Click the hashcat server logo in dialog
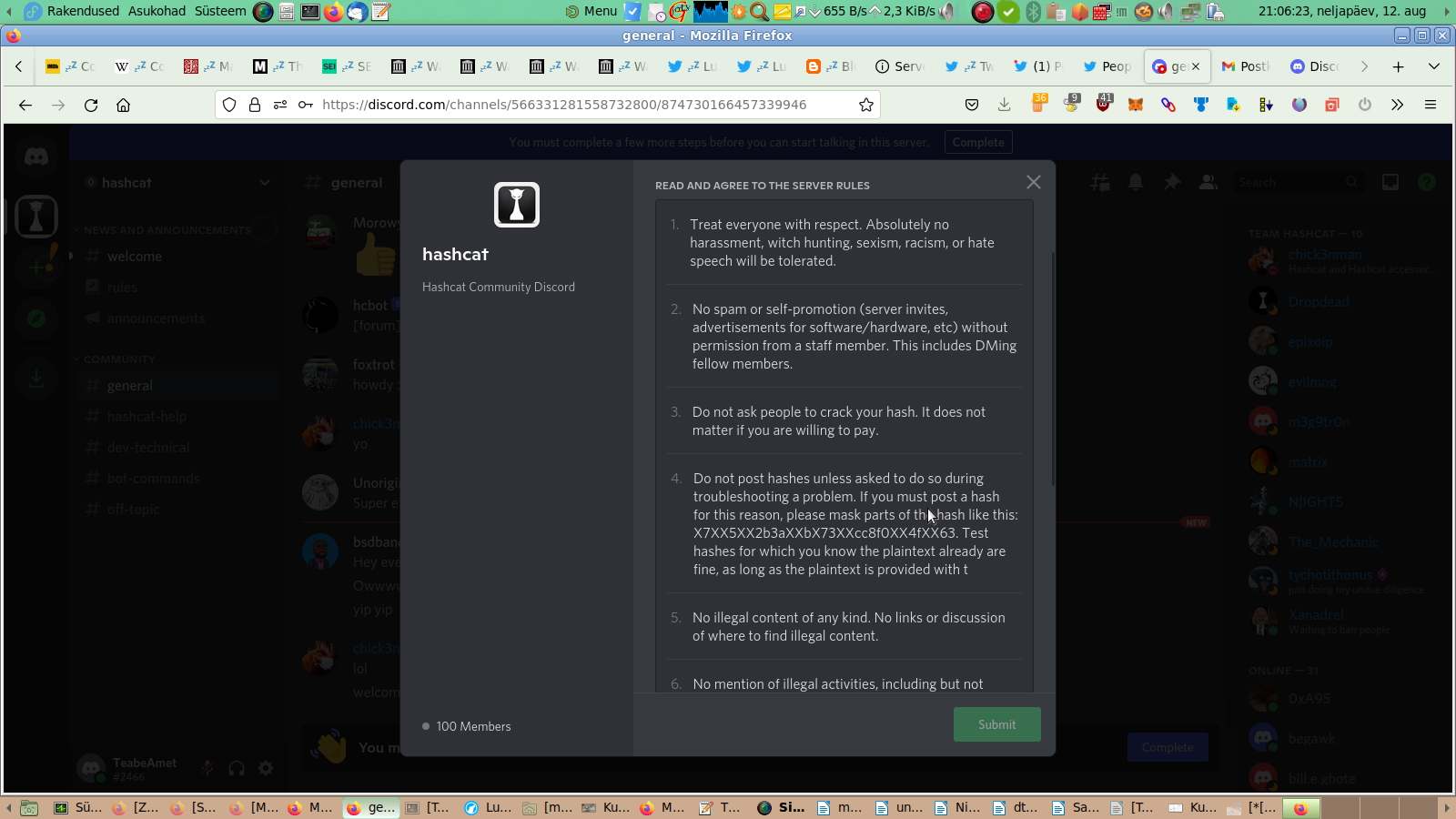 (517, 205)
